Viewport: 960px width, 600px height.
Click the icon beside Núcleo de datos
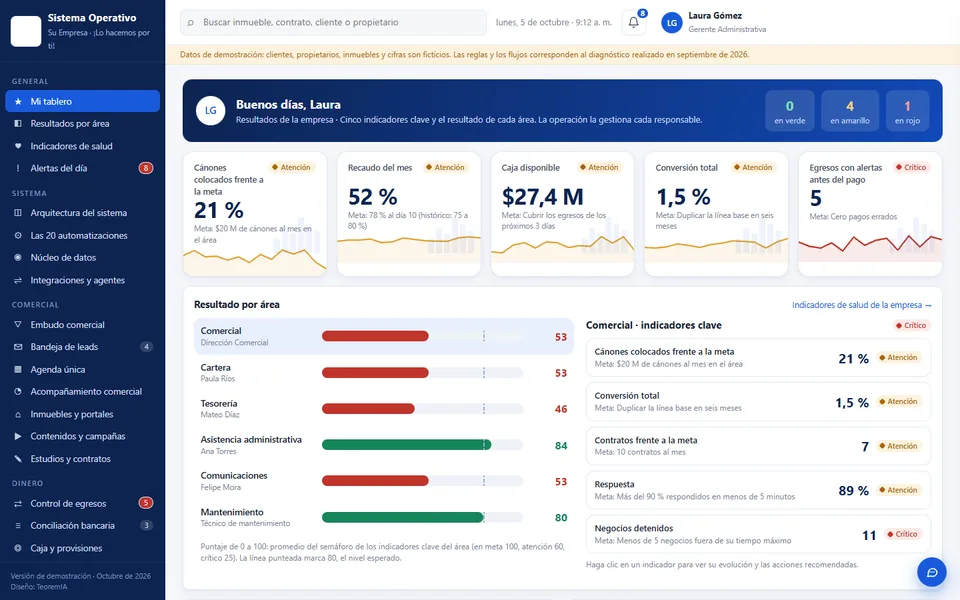[x=18, y=258]
